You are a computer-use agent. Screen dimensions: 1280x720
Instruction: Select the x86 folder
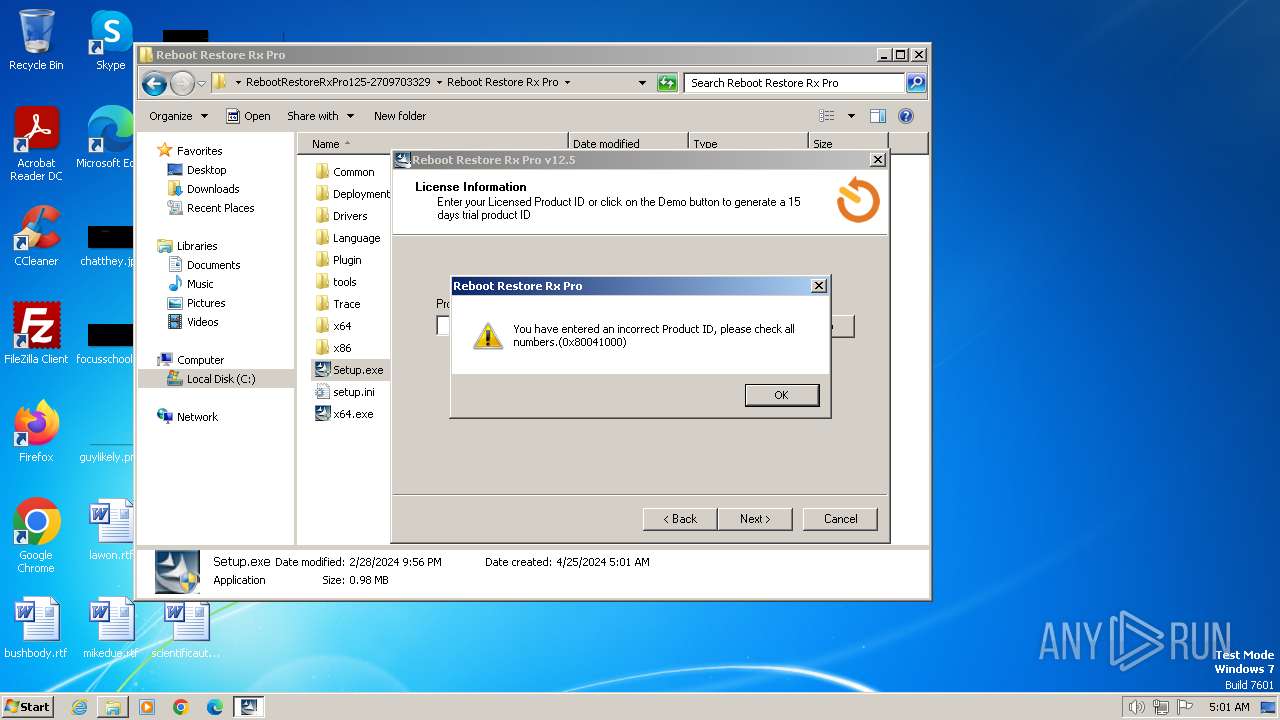[x=333, y=348]
